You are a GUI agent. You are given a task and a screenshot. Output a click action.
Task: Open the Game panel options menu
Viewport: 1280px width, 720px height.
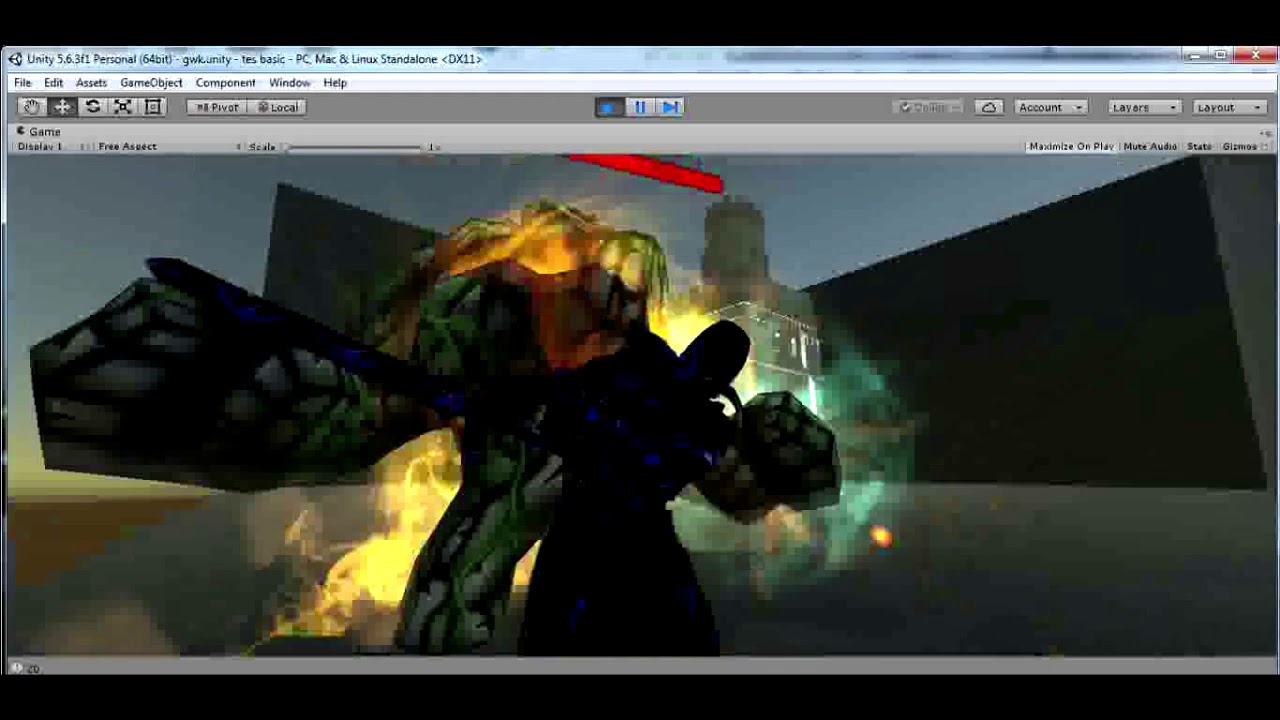tap(1266, 132)
